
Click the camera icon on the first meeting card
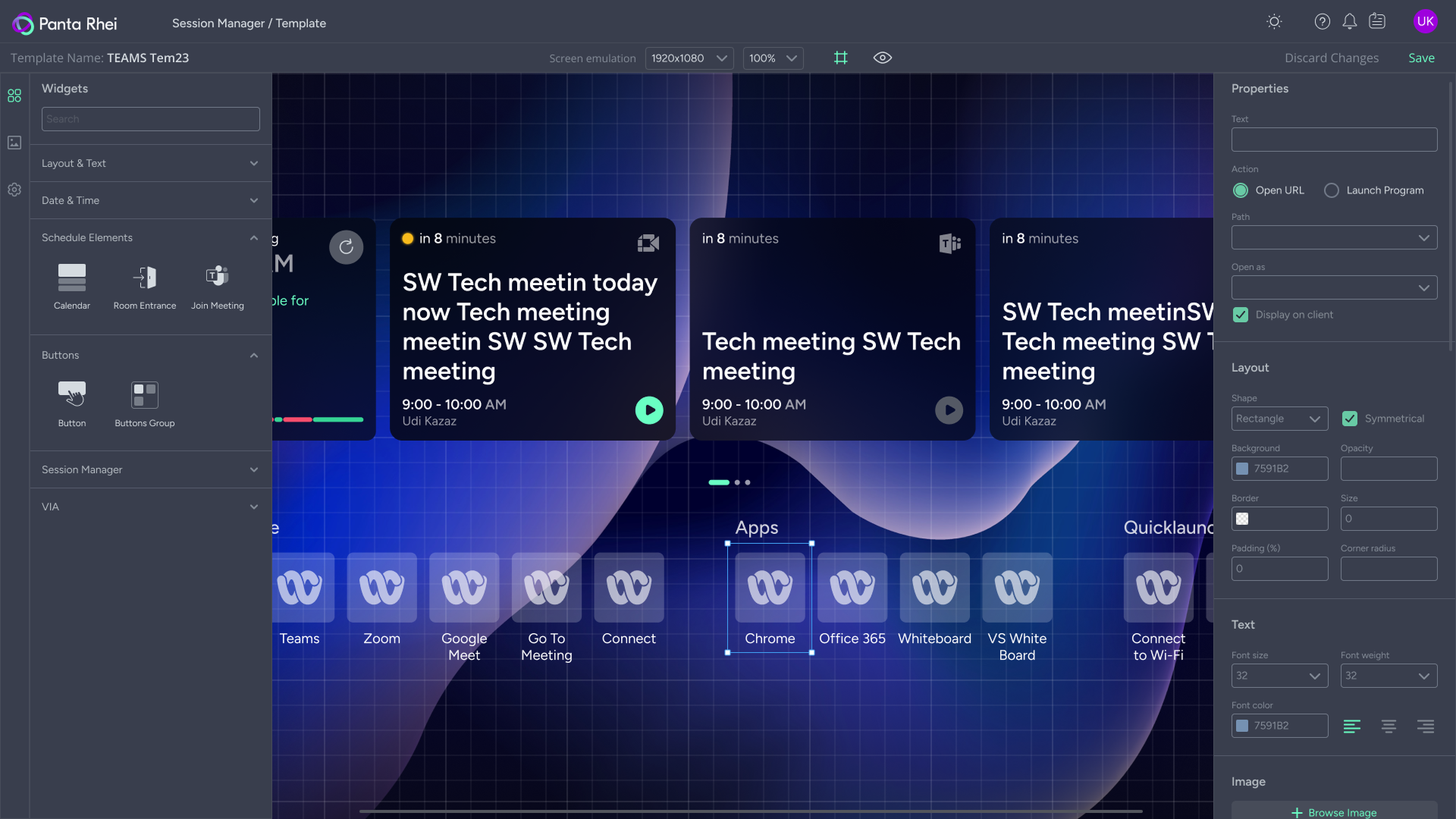648,243
